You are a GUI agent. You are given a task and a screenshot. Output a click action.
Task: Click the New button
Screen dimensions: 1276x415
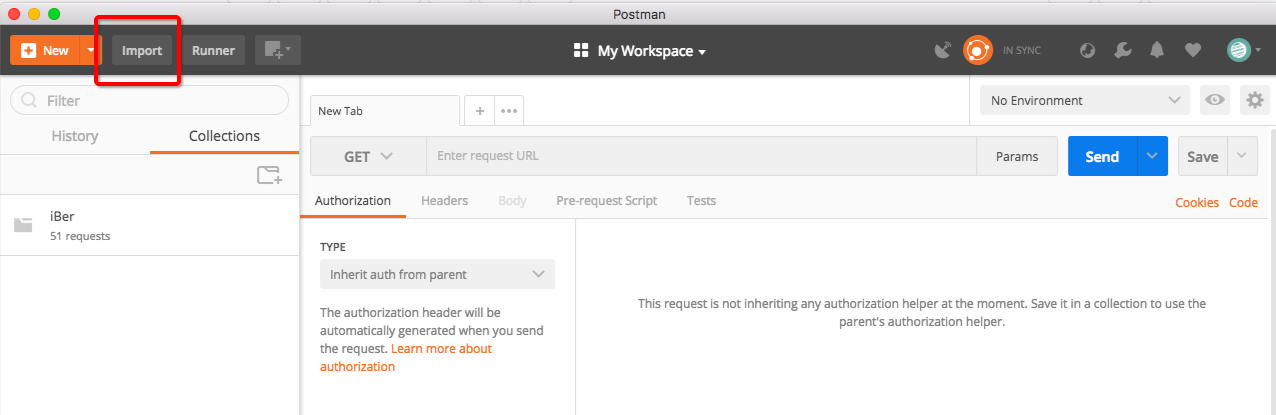click(45, 50)
